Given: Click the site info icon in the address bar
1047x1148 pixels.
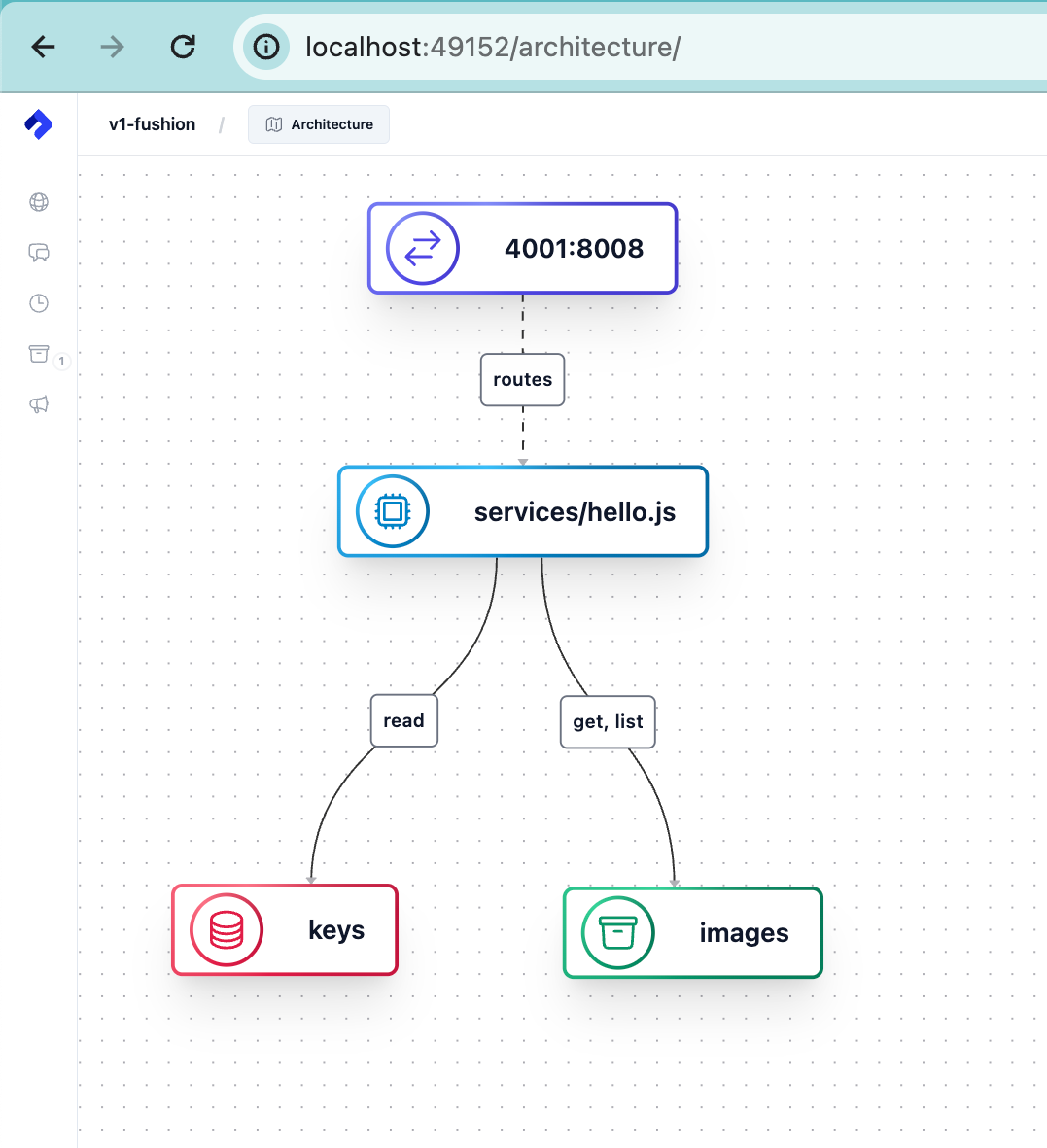Looking at the screenshot, I should pyautogui.click(x=265, y=46).
